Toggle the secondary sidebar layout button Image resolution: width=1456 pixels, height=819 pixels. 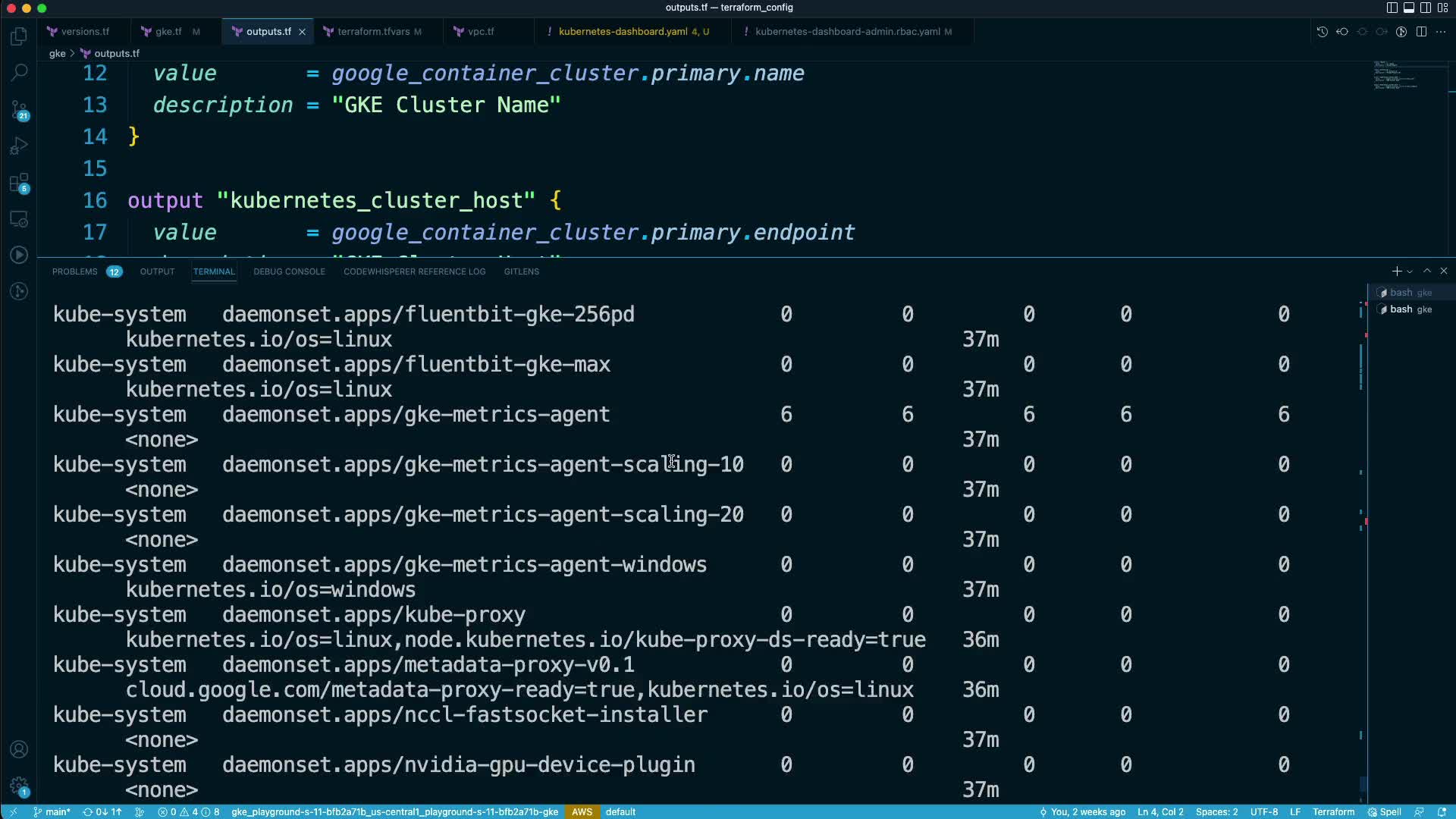pyautogui.click(x=1425, y=8)
